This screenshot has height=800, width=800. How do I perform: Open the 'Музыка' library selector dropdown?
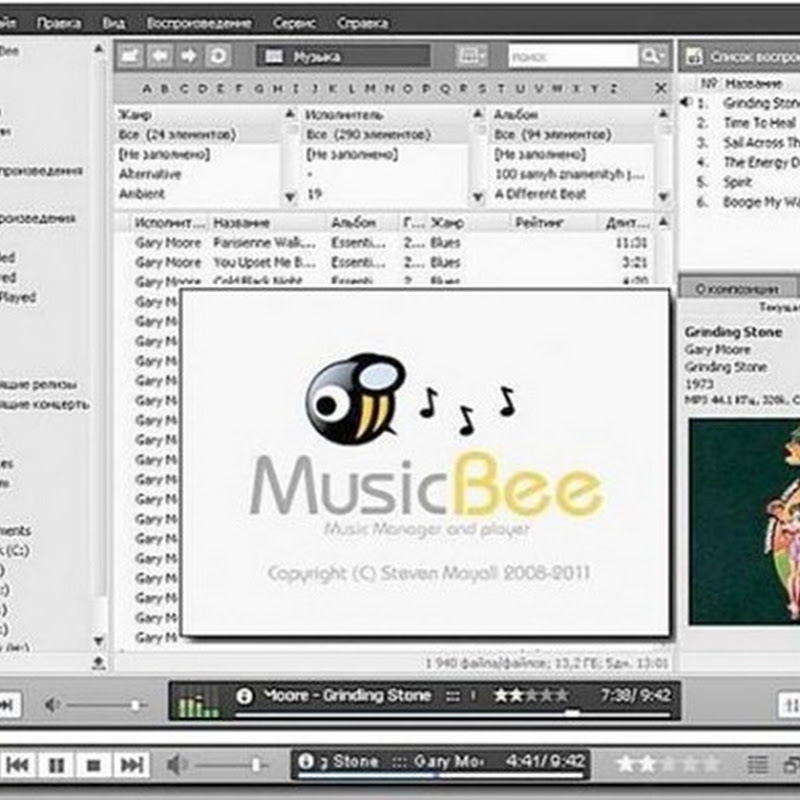pos(343,56)
